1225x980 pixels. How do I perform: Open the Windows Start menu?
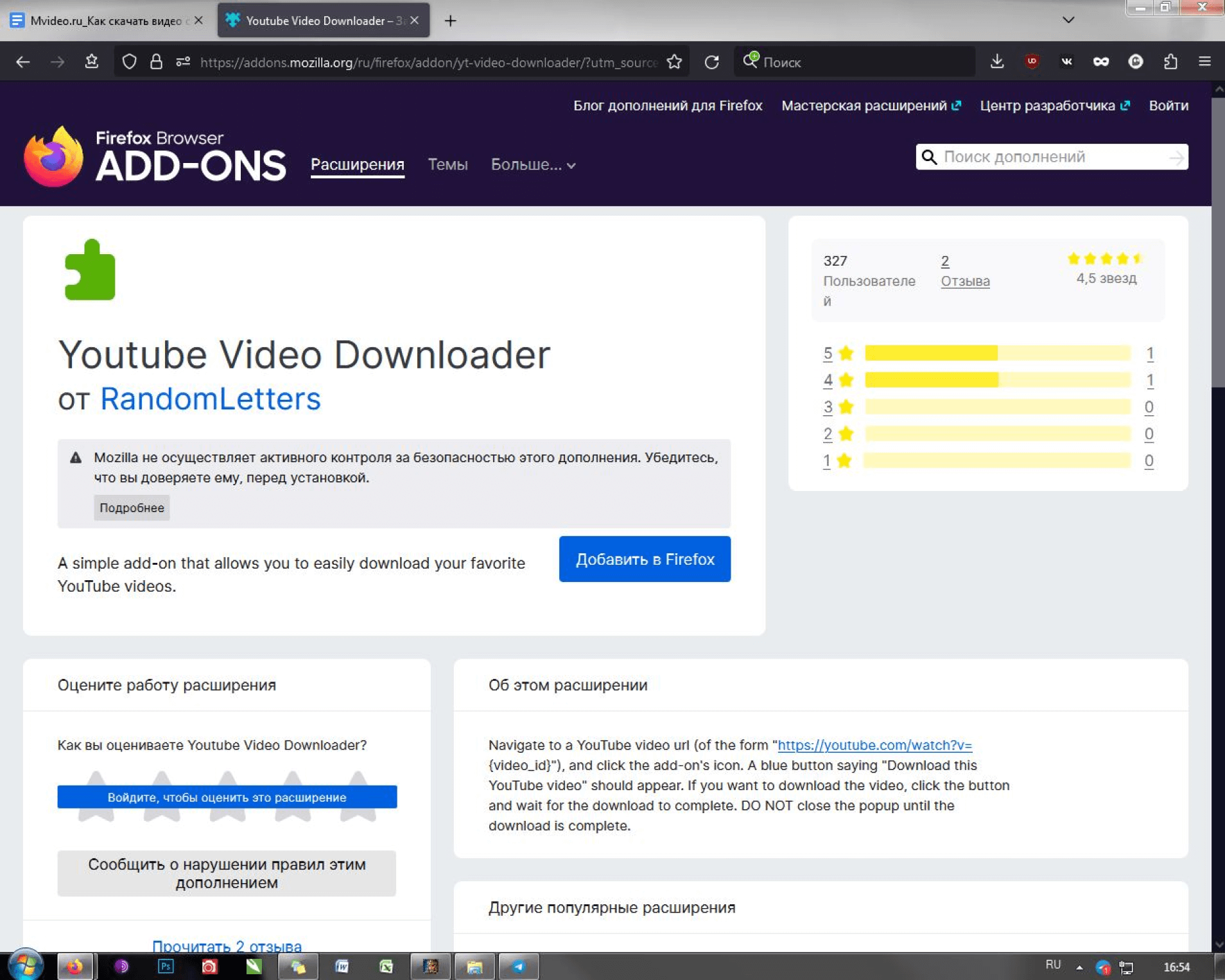(26, 965)
